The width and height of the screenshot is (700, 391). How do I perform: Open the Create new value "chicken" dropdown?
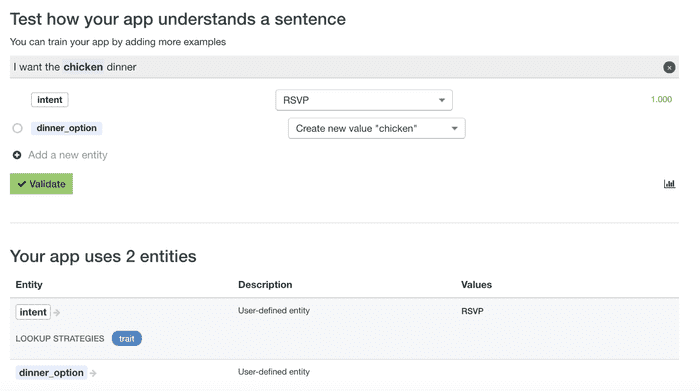377,129
